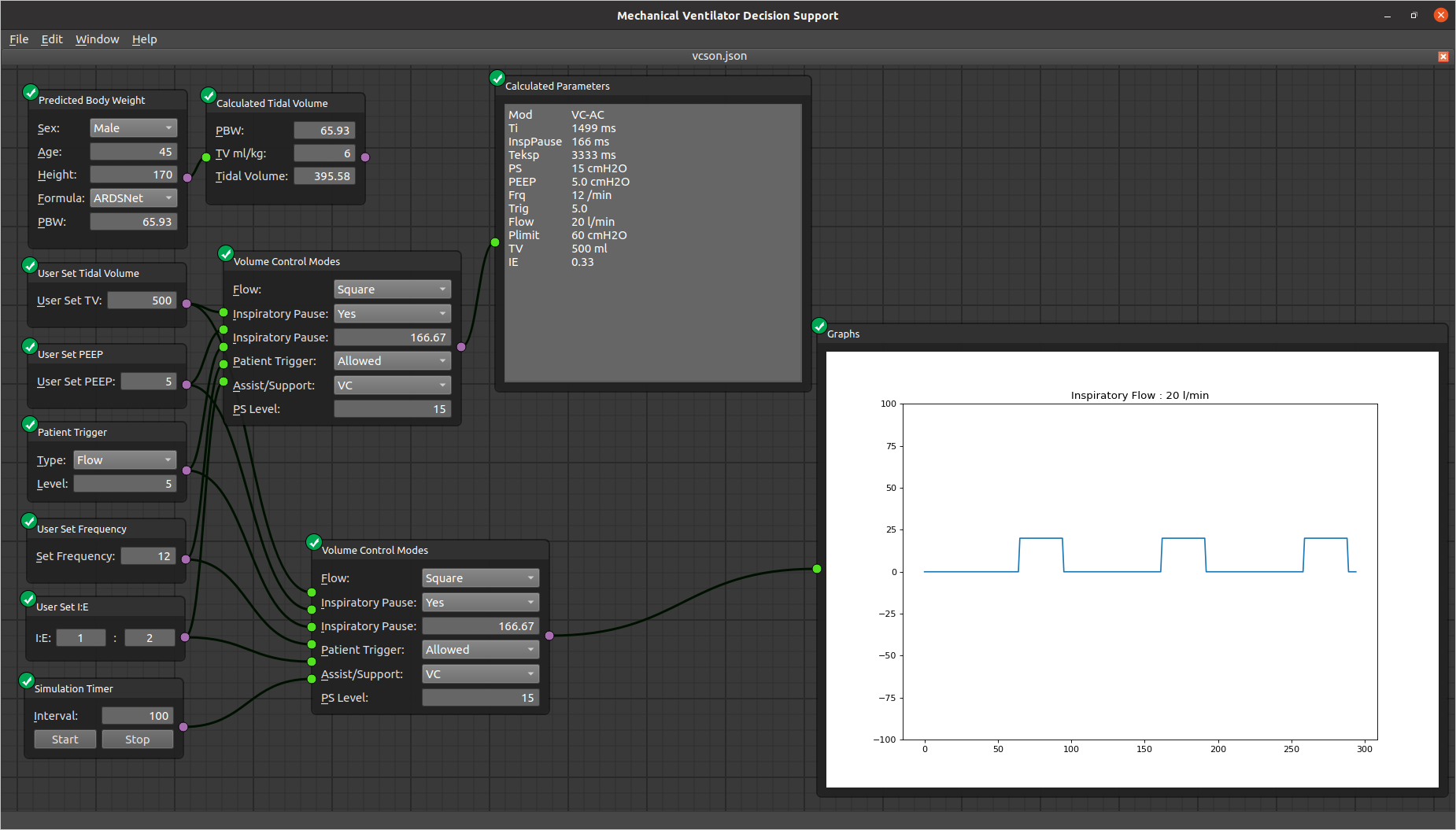
Task: Click the Calculated Parameters text area
Action: pos(653,243)
